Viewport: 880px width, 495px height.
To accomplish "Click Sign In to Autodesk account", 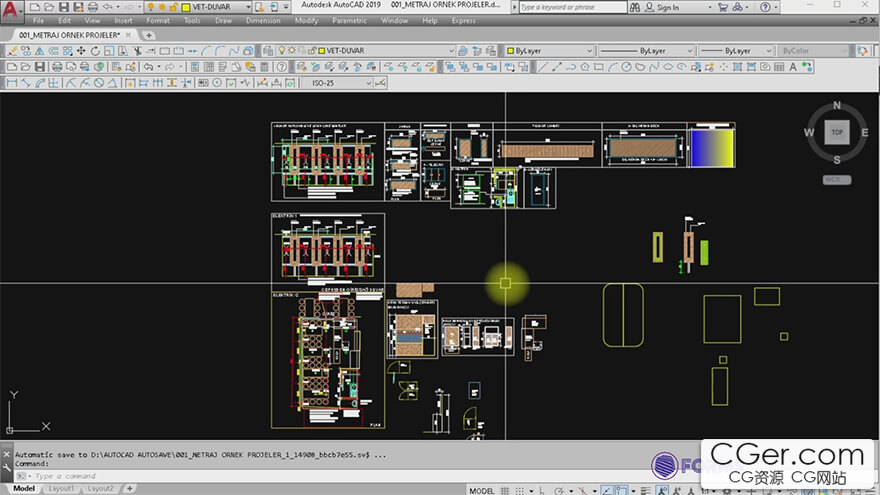I will coord(667,7).
